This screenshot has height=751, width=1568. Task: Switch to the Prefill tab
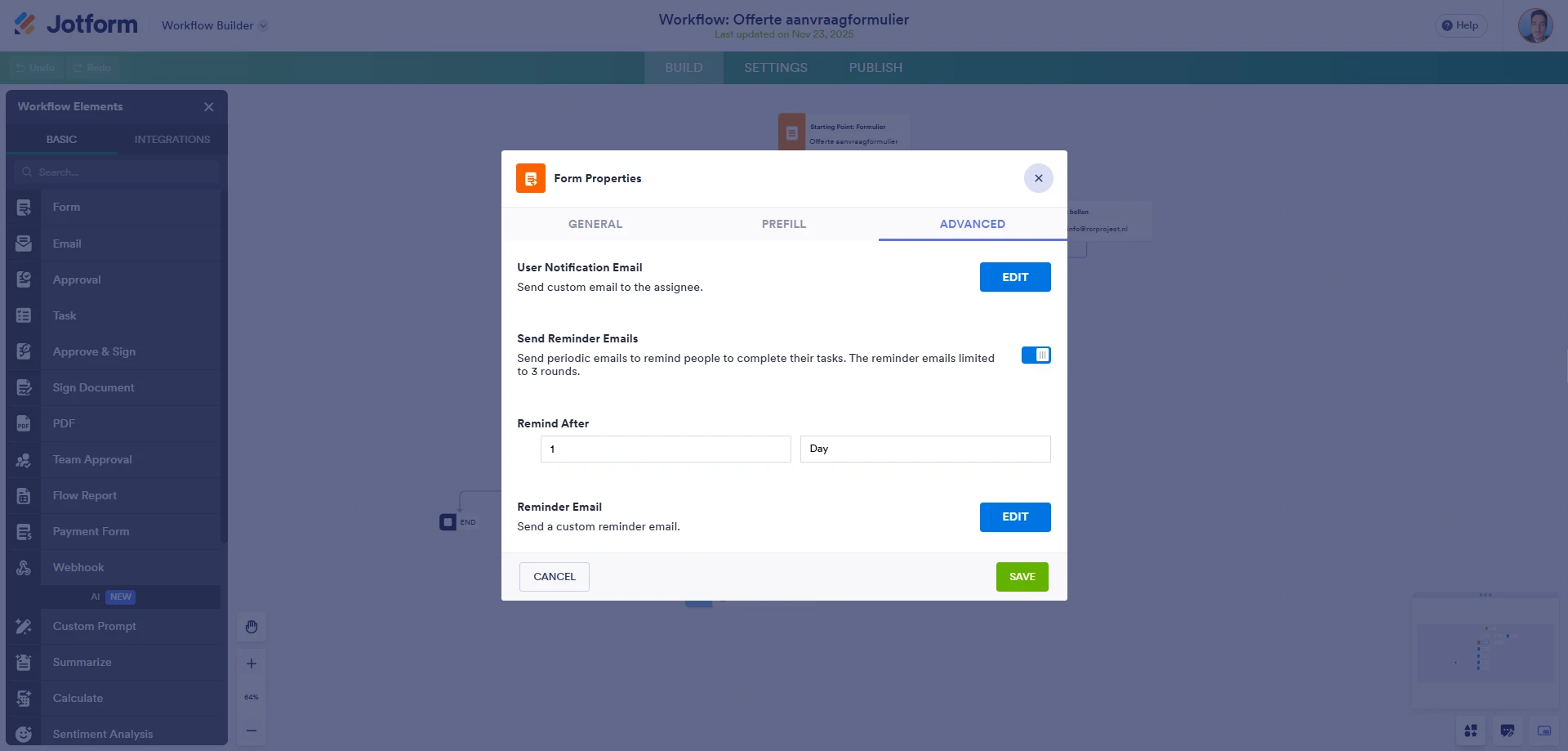(783, 224)
